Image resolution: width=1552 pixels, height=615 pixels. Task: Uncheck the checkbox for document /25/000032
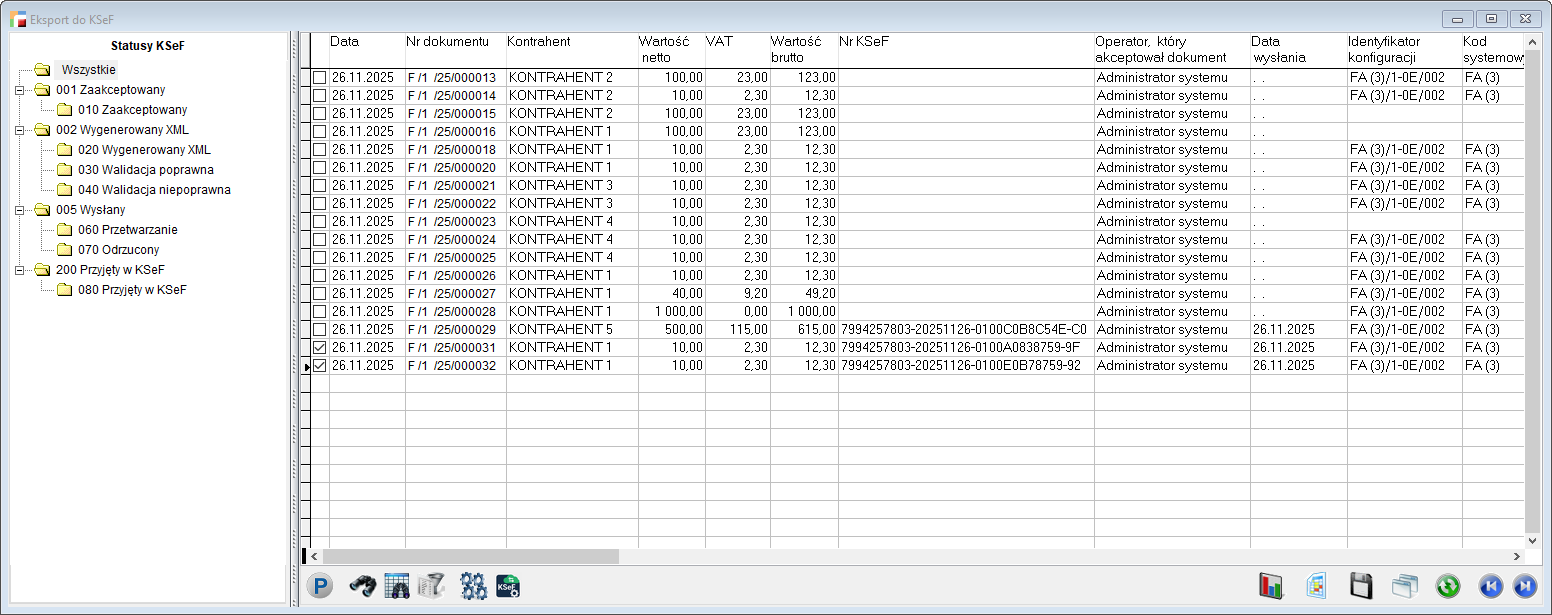pos(319,366)
